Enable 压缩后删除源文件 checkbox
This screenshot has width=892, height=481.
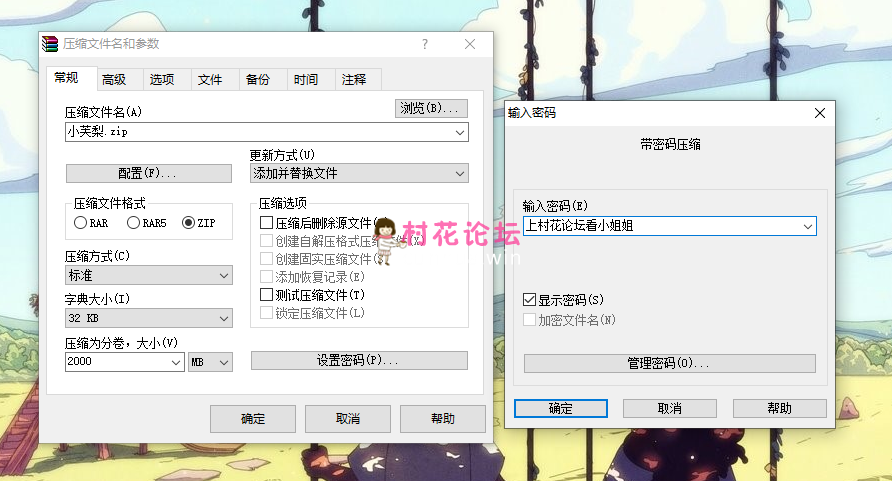point(266,222)
